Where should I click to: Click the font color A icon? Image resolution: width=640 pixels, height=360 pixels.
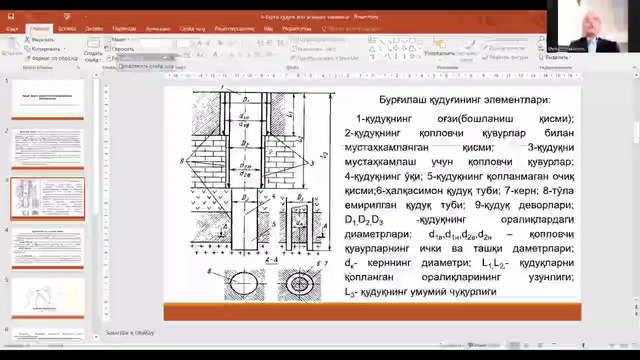pyautogui.click(x=216, y=55)
